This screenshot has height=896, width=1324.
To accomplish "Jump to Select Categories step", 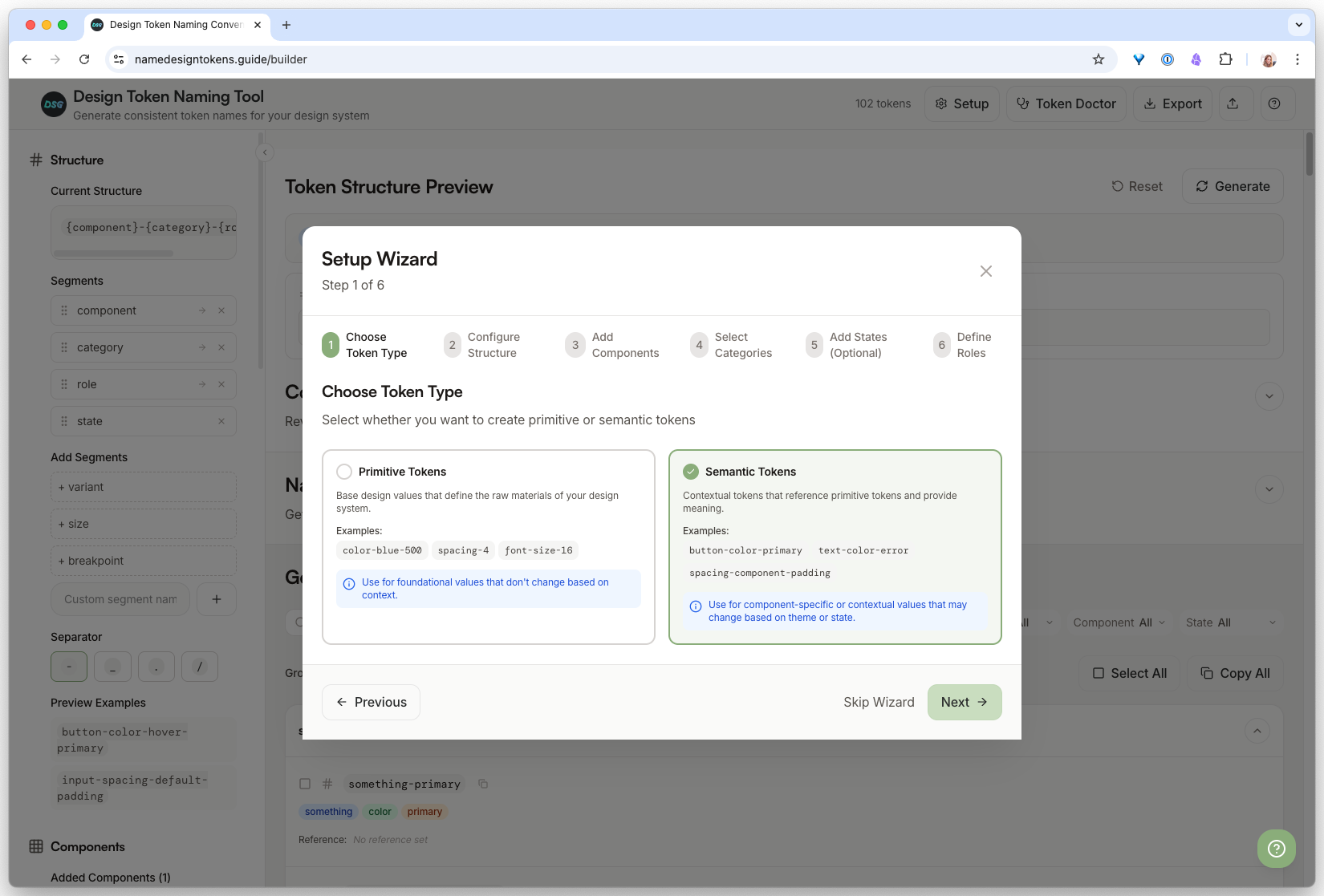I will click(732, 345).
